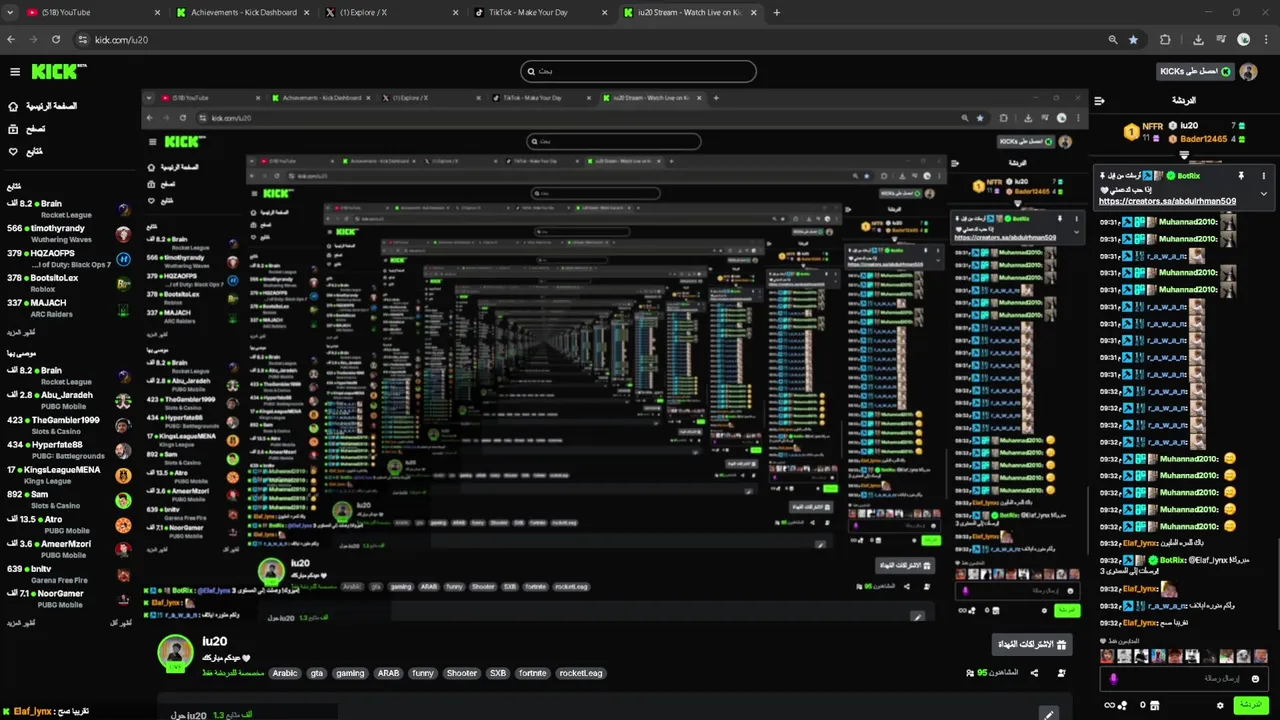Screen dimensions: 1280x720
Task: Switch to the Achievements - Kick Dashboard tab
Action: [x=241, y=12]
